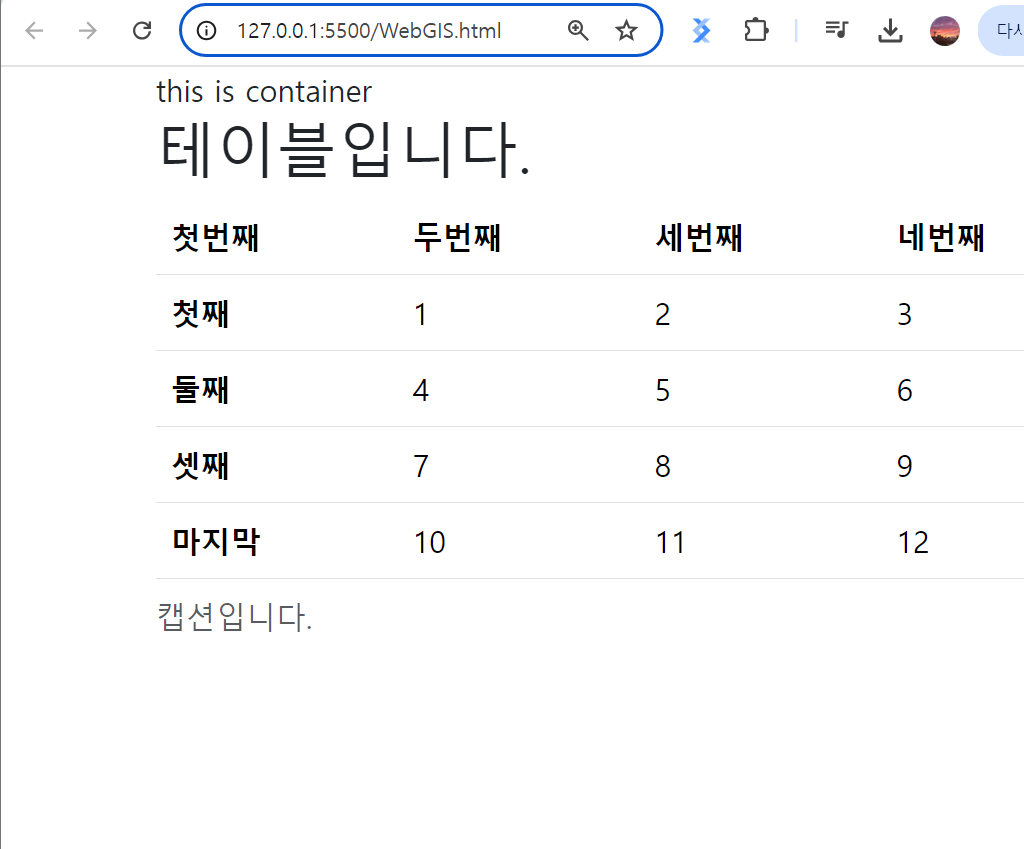Screen dimensions: 1024x849
Task: Click the caption '캡션입니다.'
Action: (x=234, y=617)
